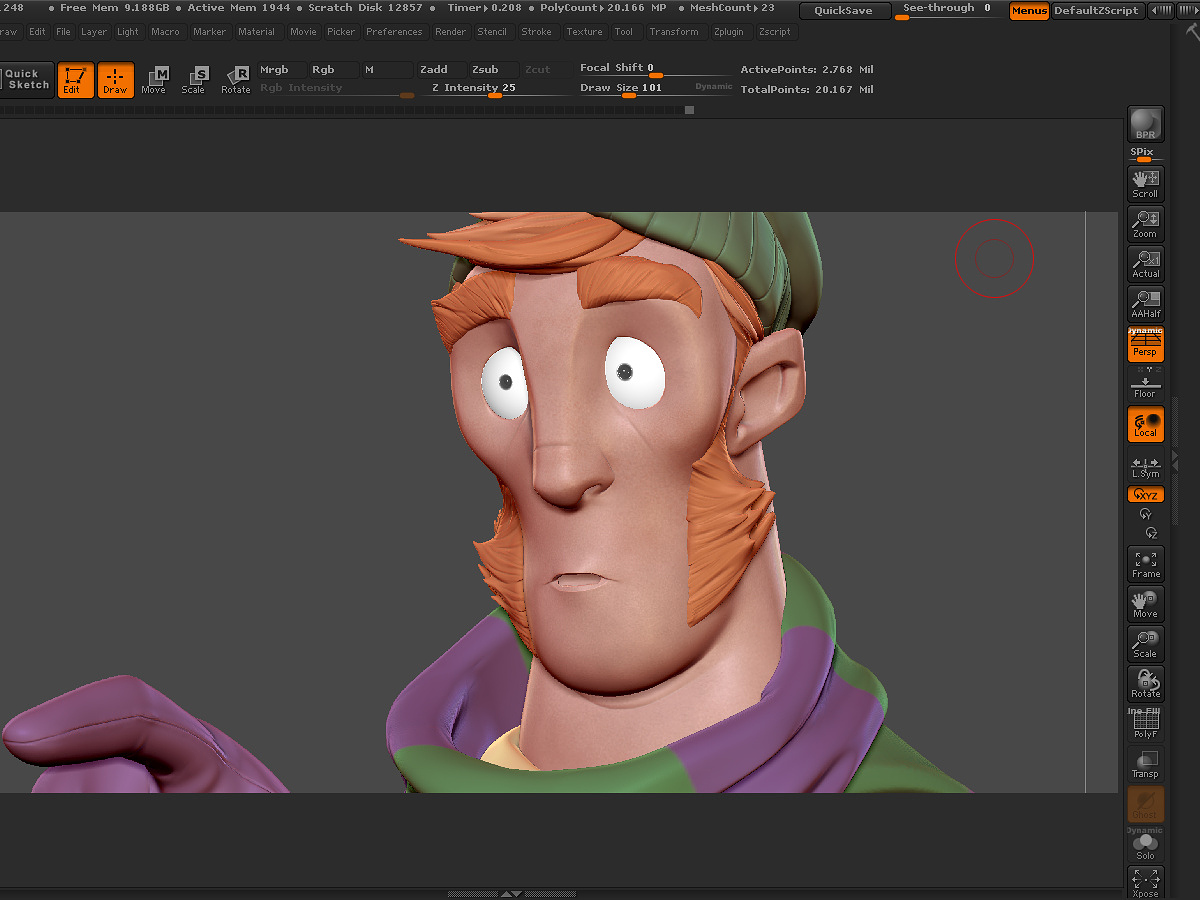Enable PolyF wireframe display
1200x900 pixels.
(x=1145, y=724)
